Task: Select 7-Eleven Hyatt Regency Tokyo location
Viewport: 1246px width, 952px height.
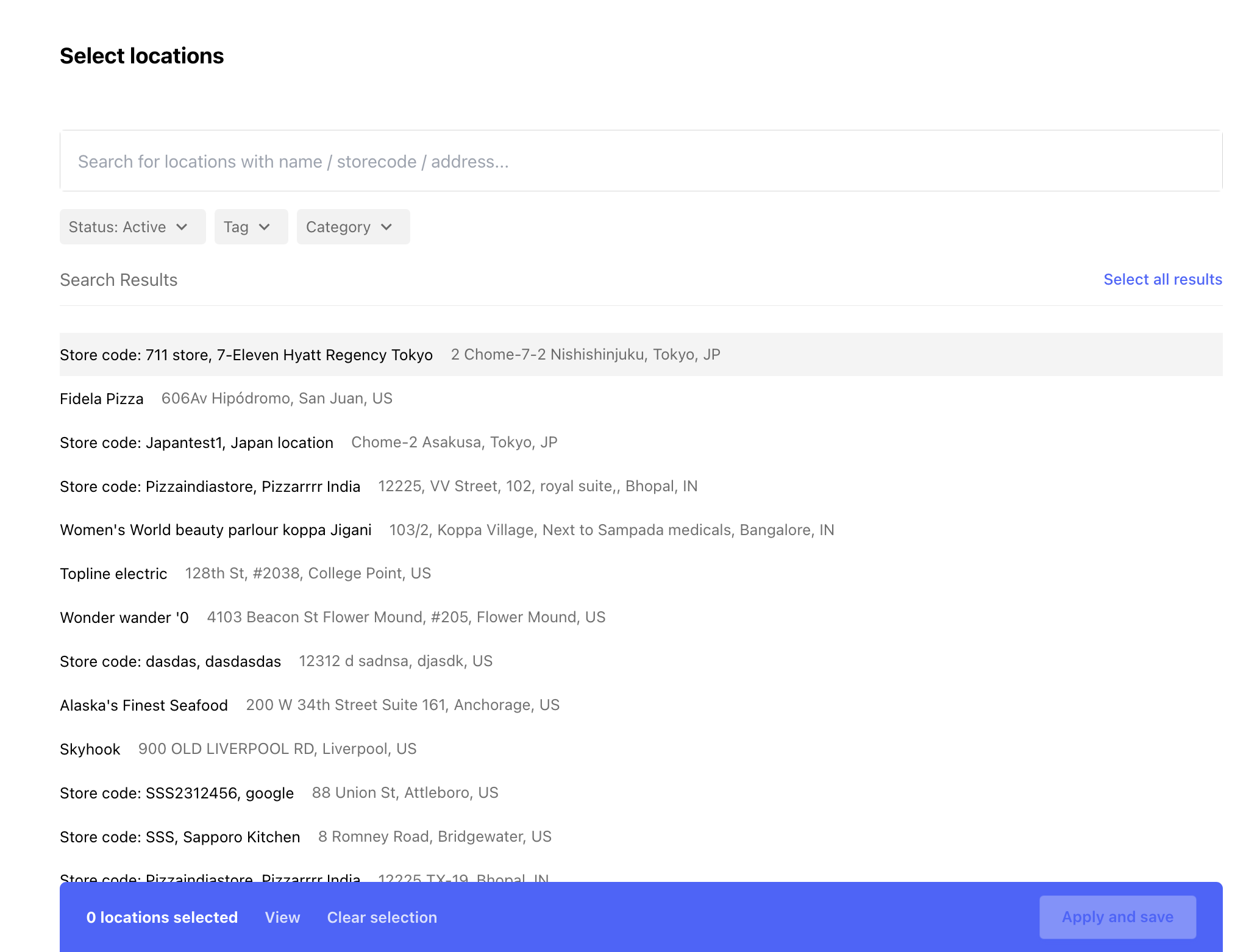Action: (x=641, y=355)
